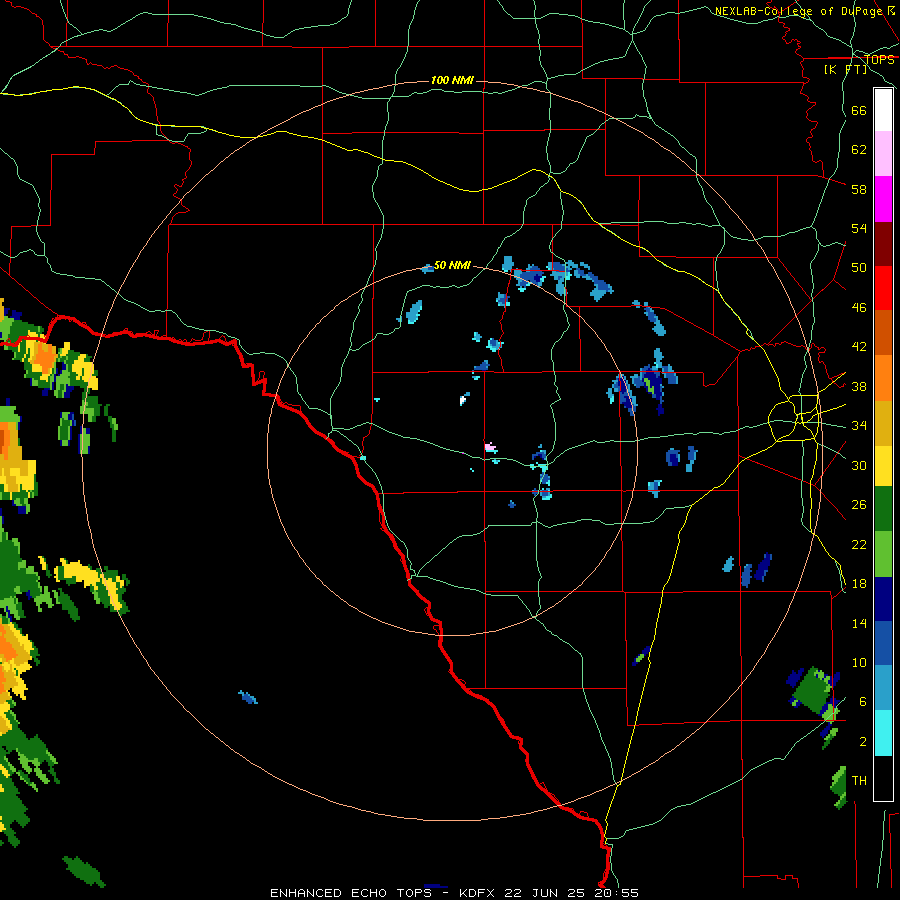The width and height of the screenshot is (900, 900).
Task: Pick the cyan 2 legend swatch
Action: click(x=883, y=733)
